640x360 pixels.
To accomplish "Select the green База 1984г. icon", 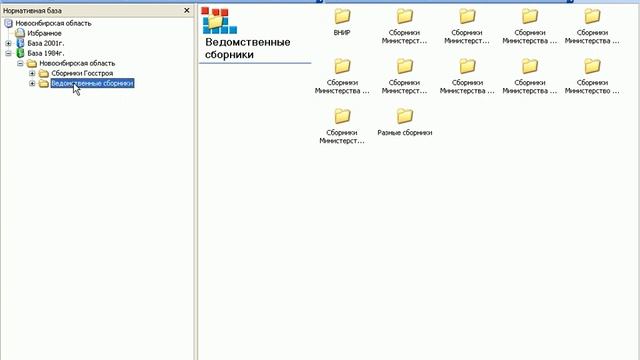I will [x=20, y=53].
